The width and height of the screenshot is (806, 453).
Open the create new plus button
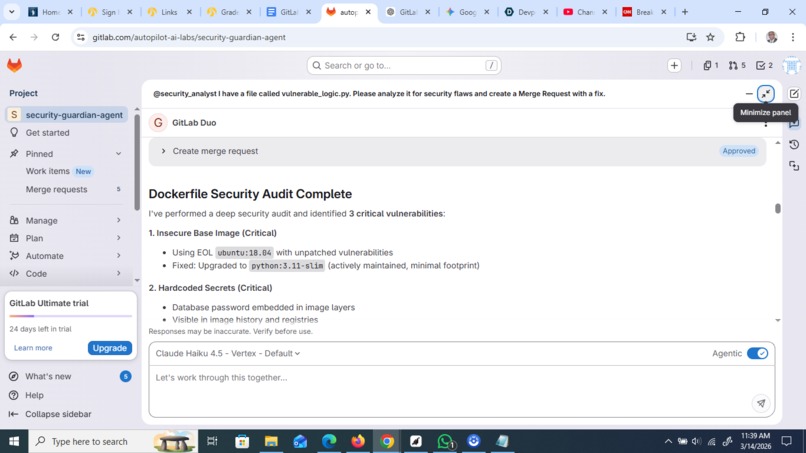pyautogui.click(x=674, y=65)
